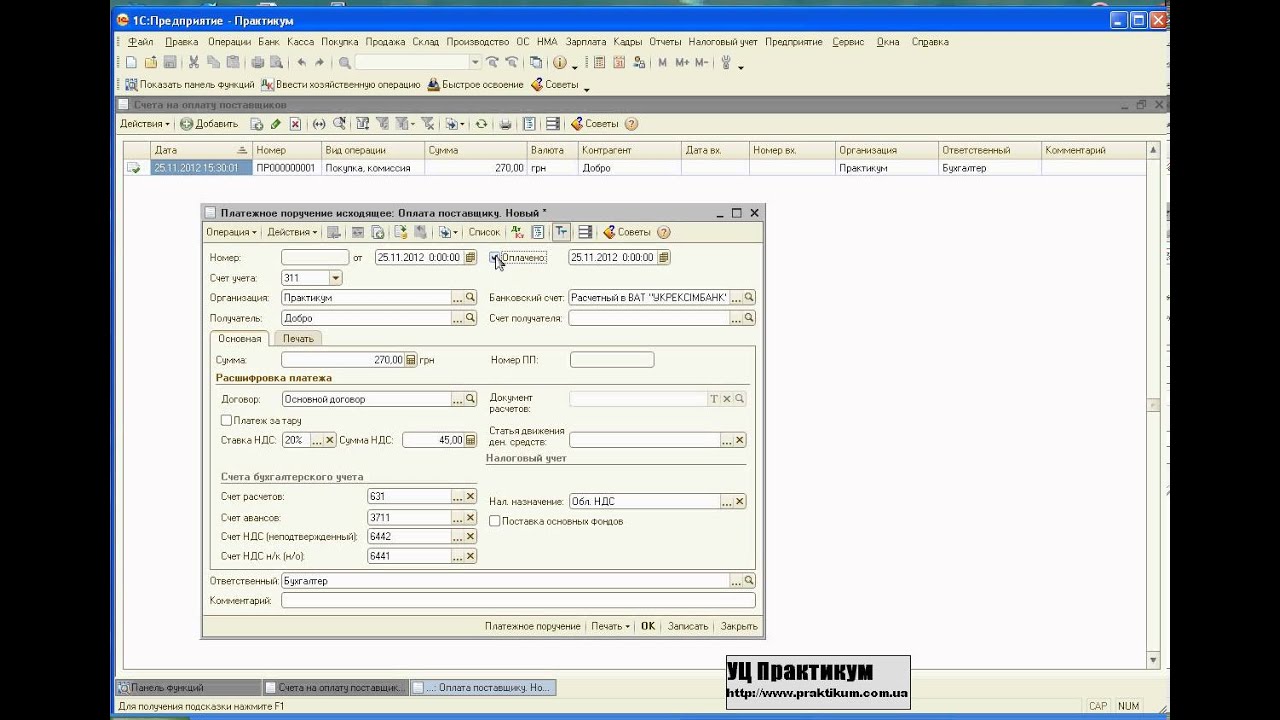Switch to the Основная tab
This screenshot has height=720, width=1280.
coord(239,338)
